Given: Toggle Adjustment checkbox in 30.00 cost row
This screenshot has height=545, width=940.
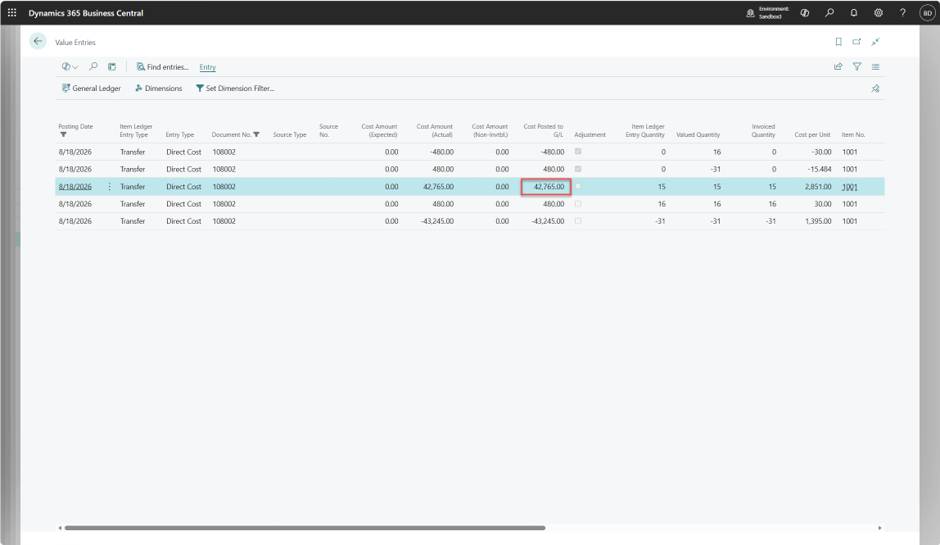Looking at the screenshot, I should tap(578, 204).
